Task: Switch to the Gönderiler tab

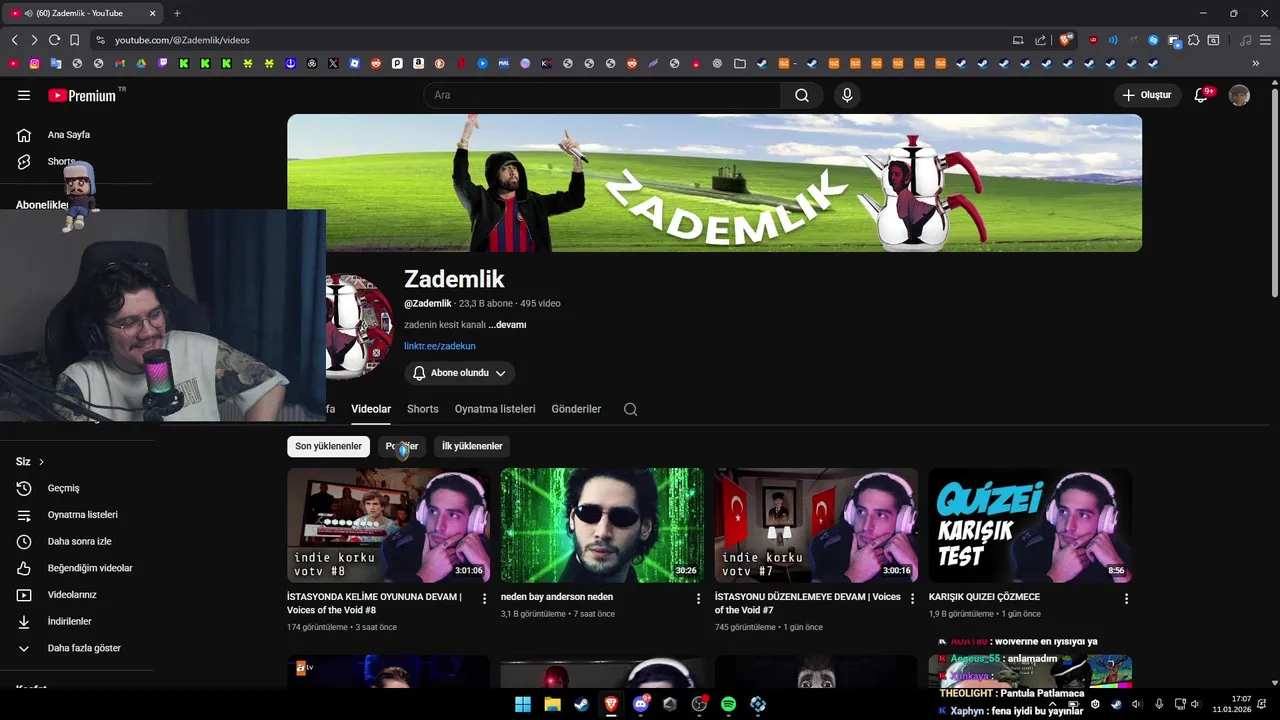Action: pos(576,409)
